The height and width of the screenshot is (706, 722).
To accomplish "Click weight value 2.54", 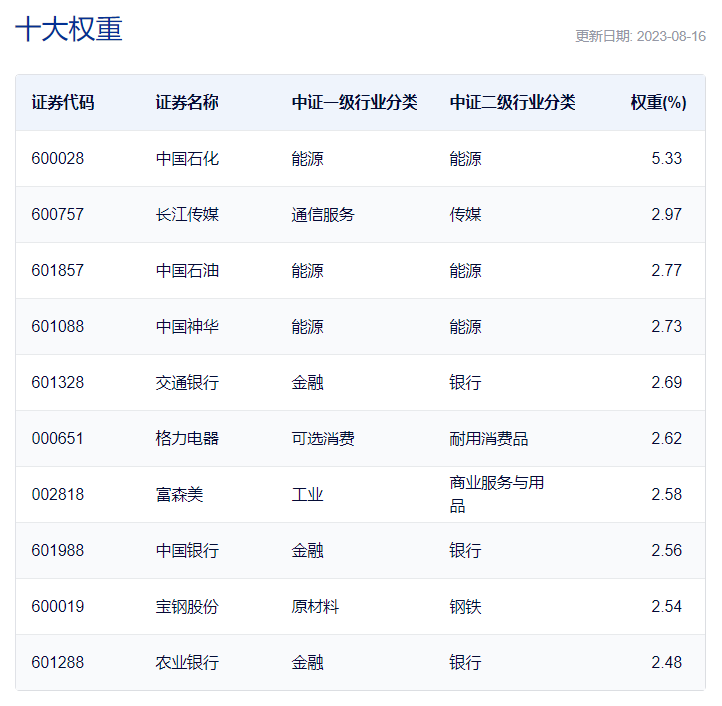I will coord(666,607).
